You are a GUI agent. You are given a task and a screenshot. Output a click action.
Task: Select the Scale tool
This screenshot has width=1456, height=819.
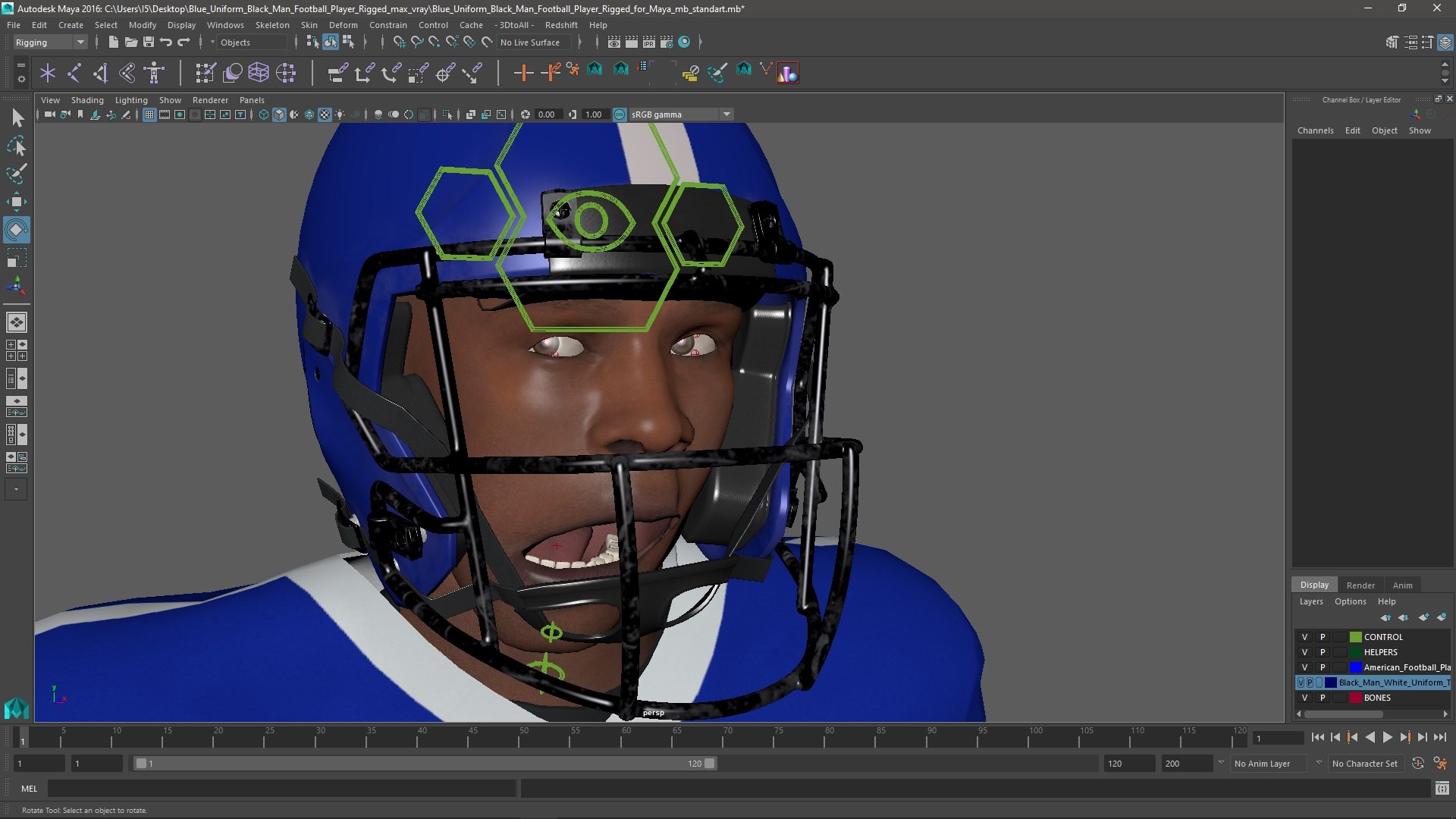pyautogui.click(x=17, y=259)
